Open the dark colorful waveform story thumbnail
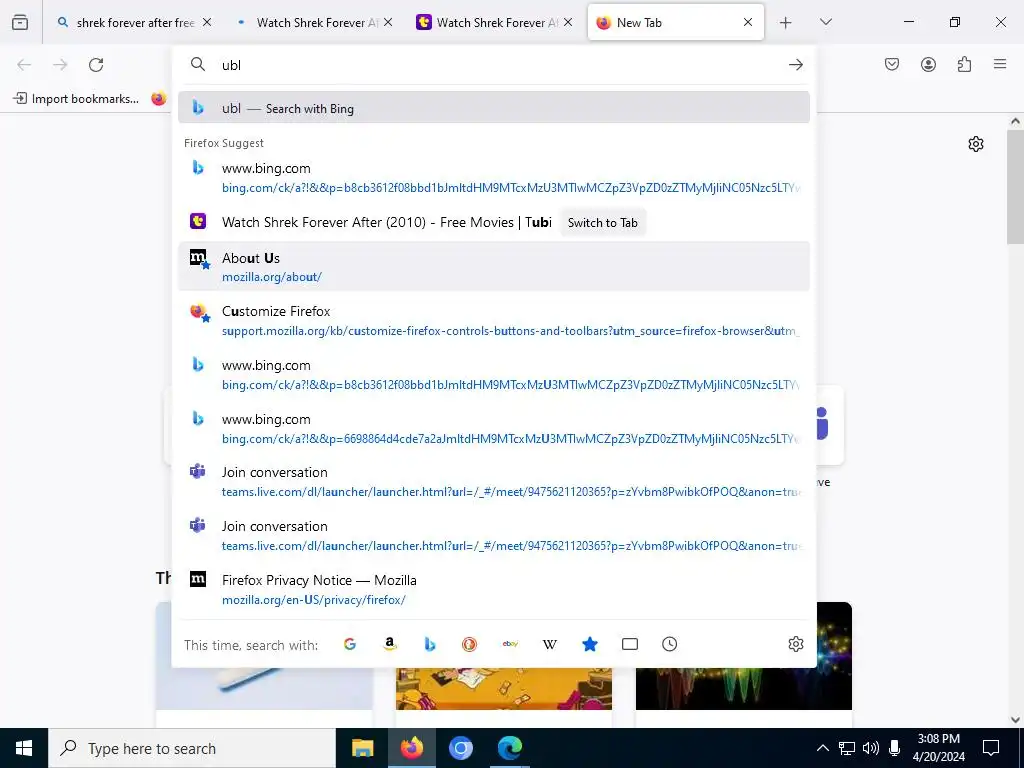 pos(744,656)
